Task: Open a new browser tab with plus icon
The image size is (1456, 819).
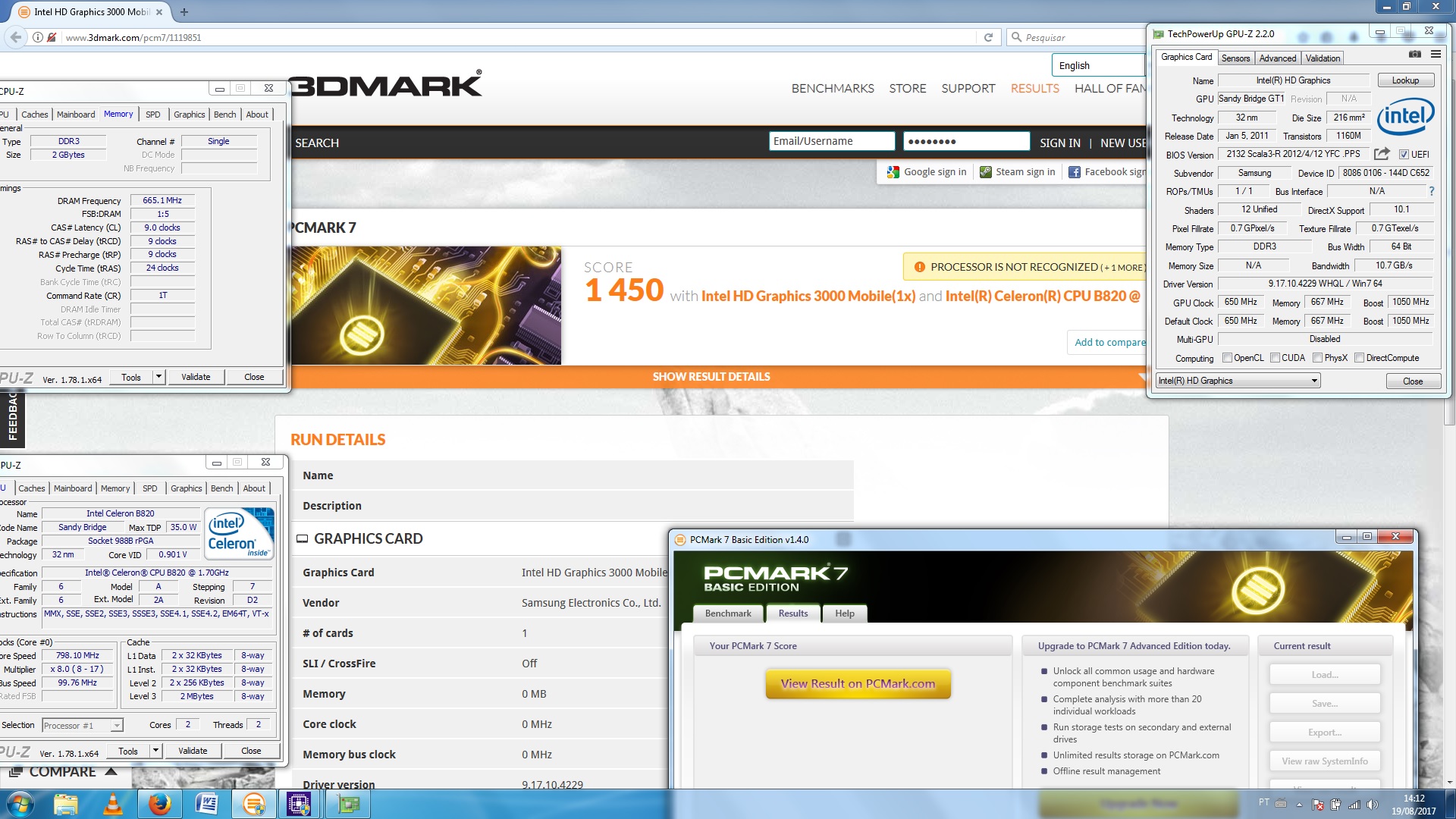Action: click(184, 11)
